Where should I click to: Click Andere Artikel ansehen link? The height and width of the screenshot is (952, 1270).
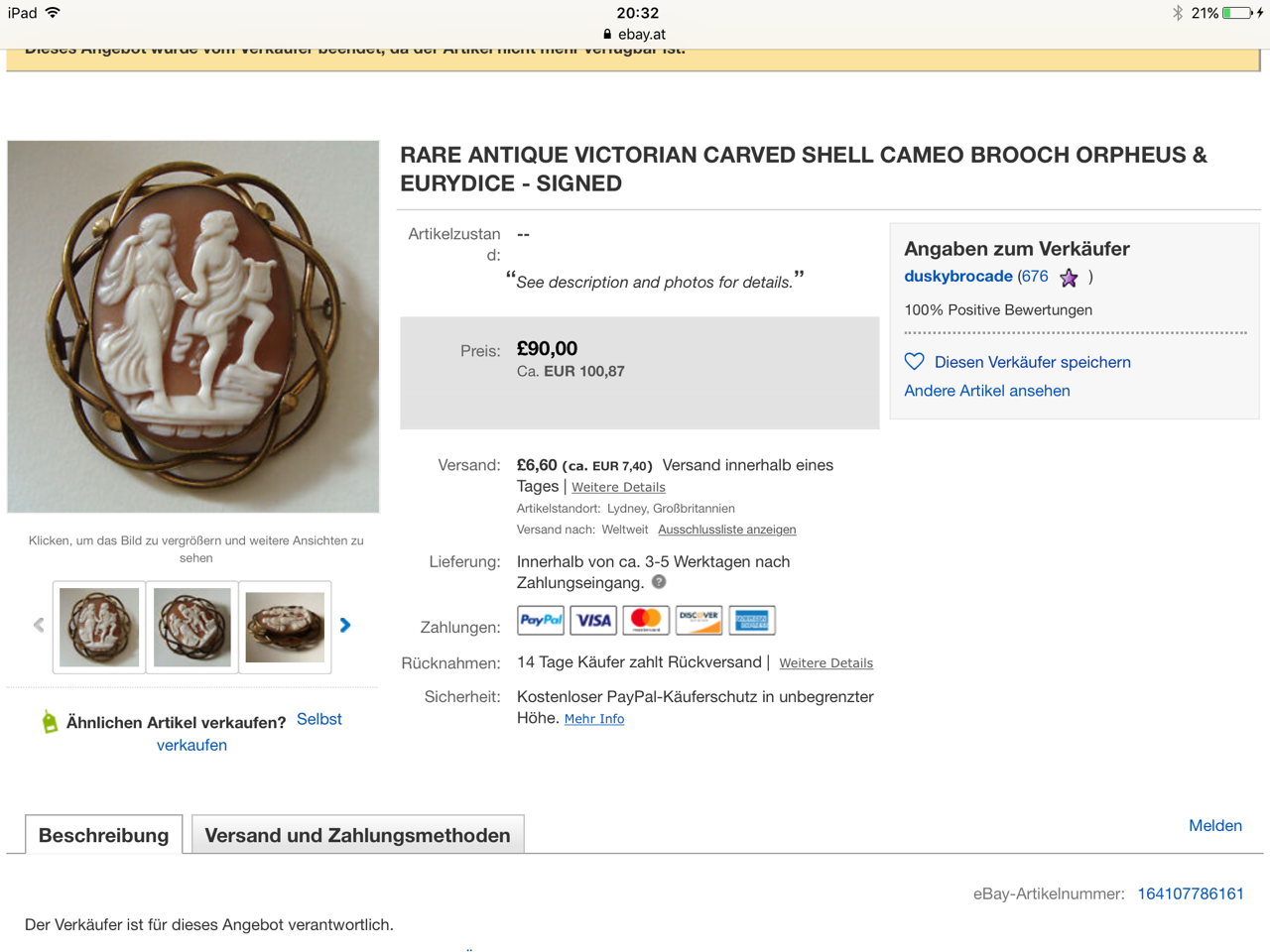[986, 391]
